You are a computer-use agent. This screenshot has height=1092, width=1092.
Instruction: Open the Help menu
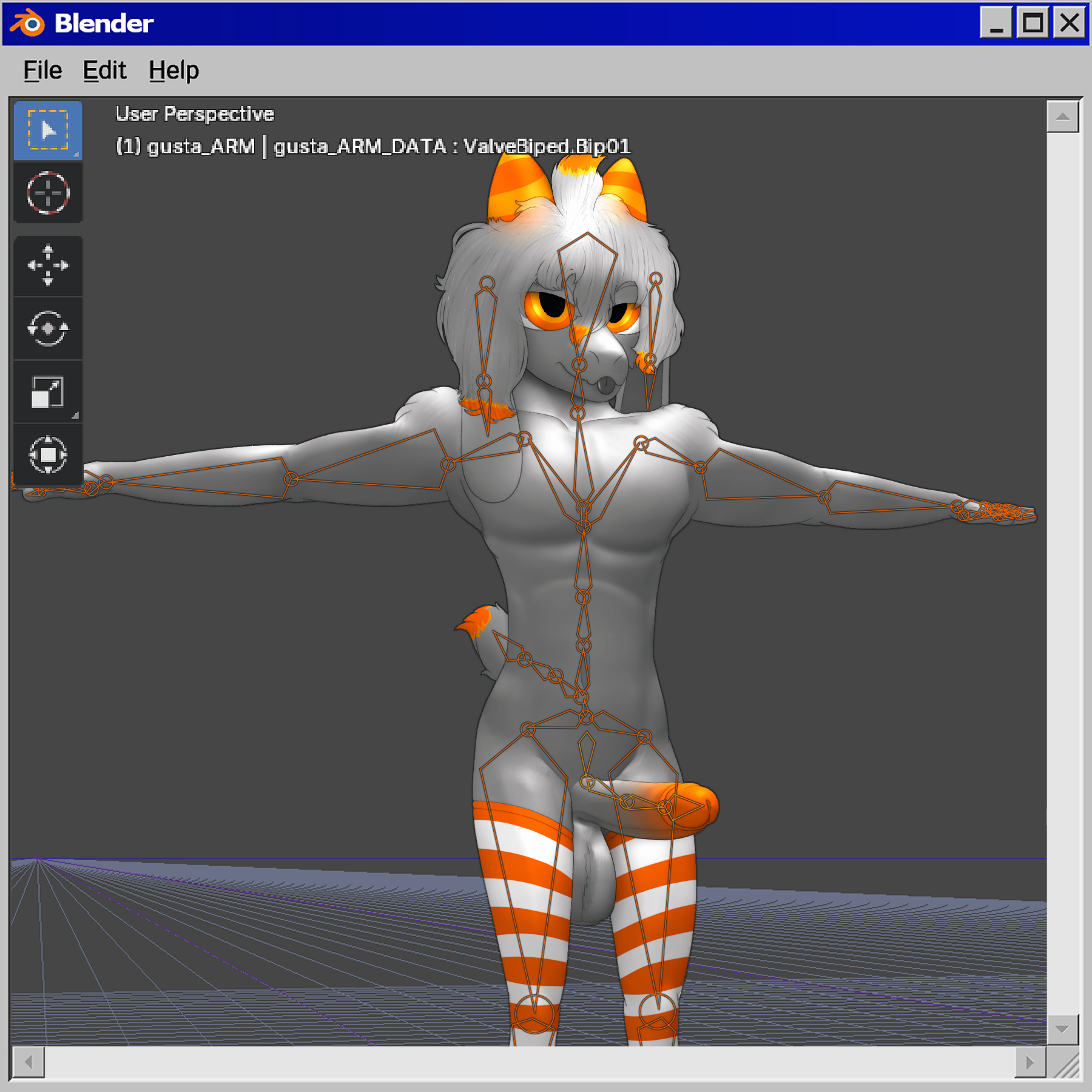(x=174, y=70)
